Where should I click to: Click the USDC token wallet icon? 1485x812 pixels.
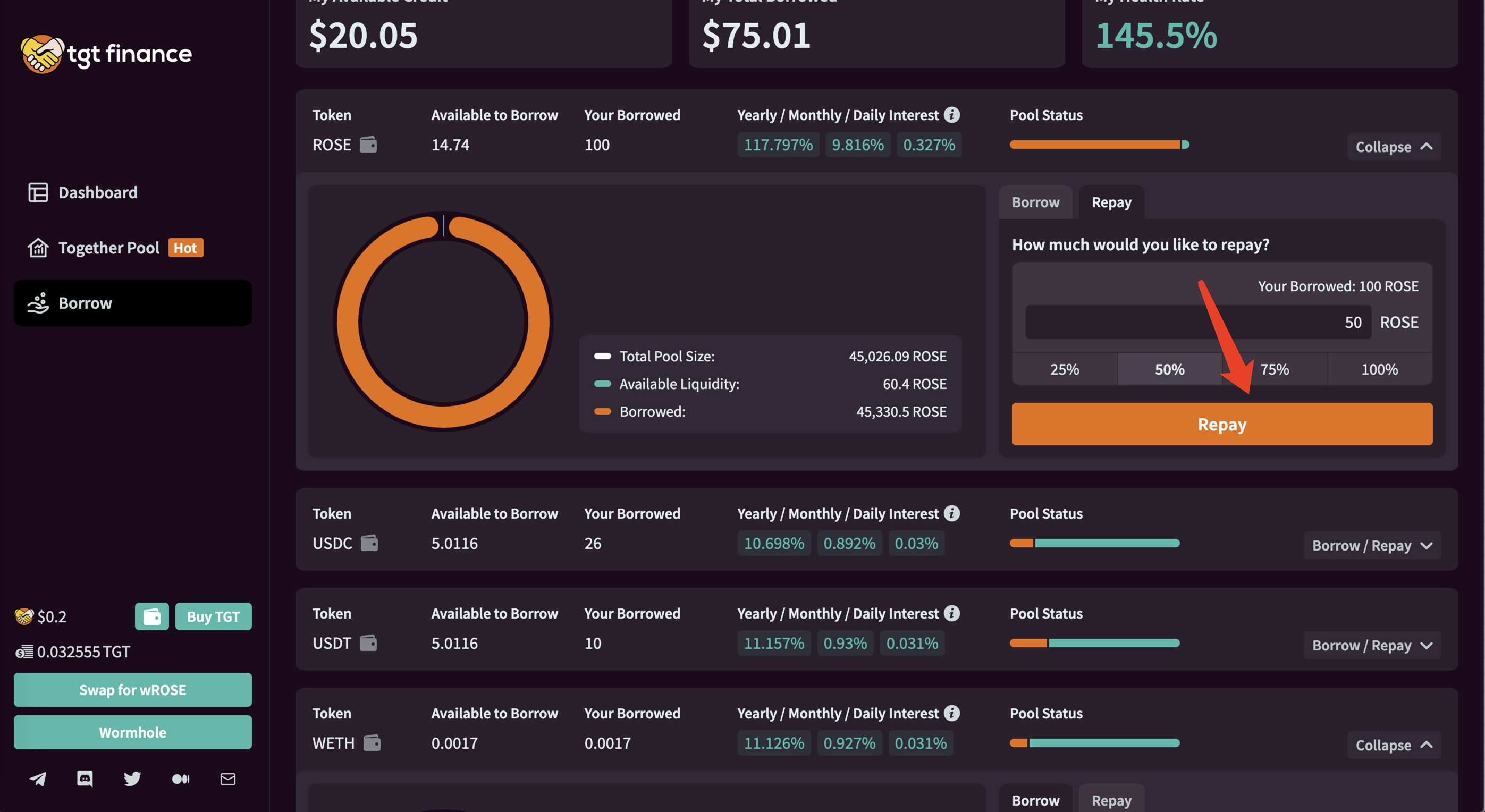369,543
